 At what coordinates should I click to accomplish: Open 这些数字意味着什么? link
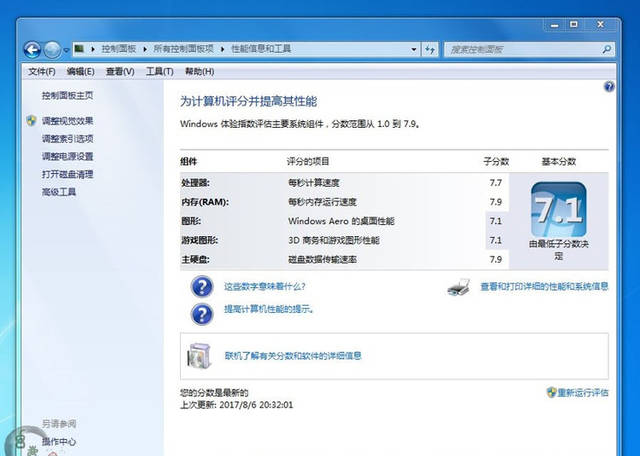click(x=264, y=287)
